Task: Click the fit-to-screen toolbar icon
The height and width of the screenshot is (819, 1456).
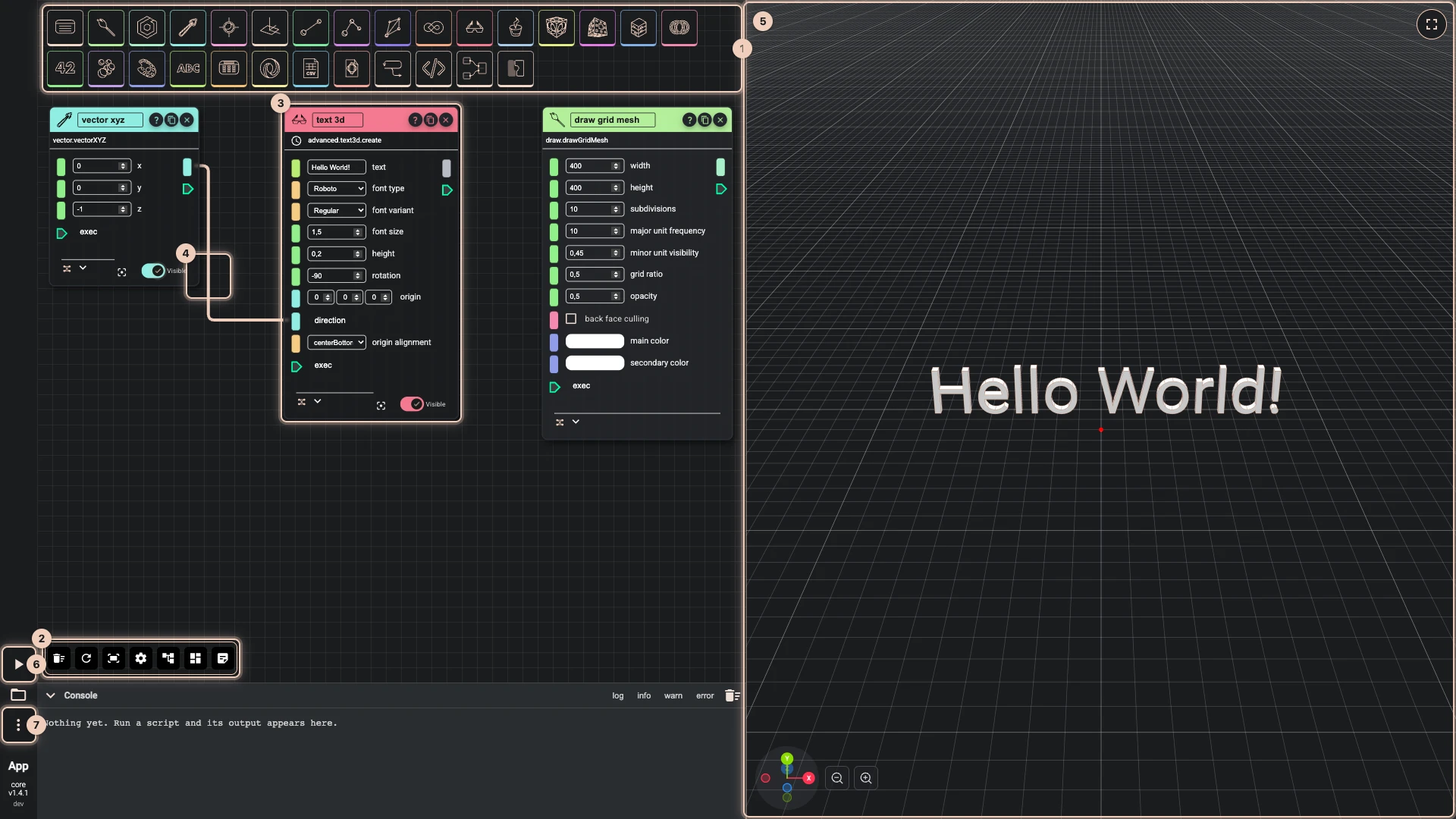Action: [114, 658]
